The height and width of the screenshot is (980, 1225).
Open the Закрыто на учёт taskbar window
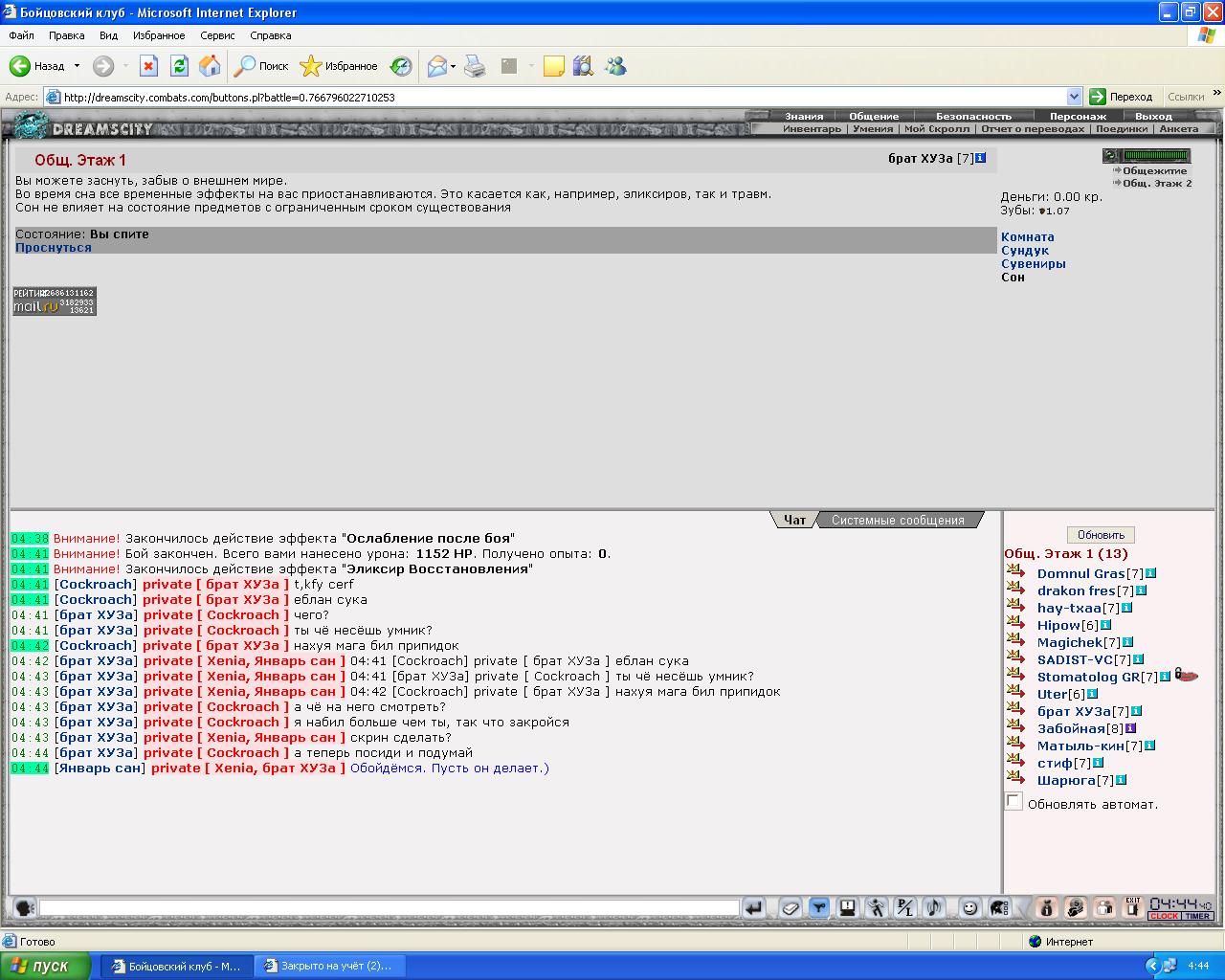(331, 966)
